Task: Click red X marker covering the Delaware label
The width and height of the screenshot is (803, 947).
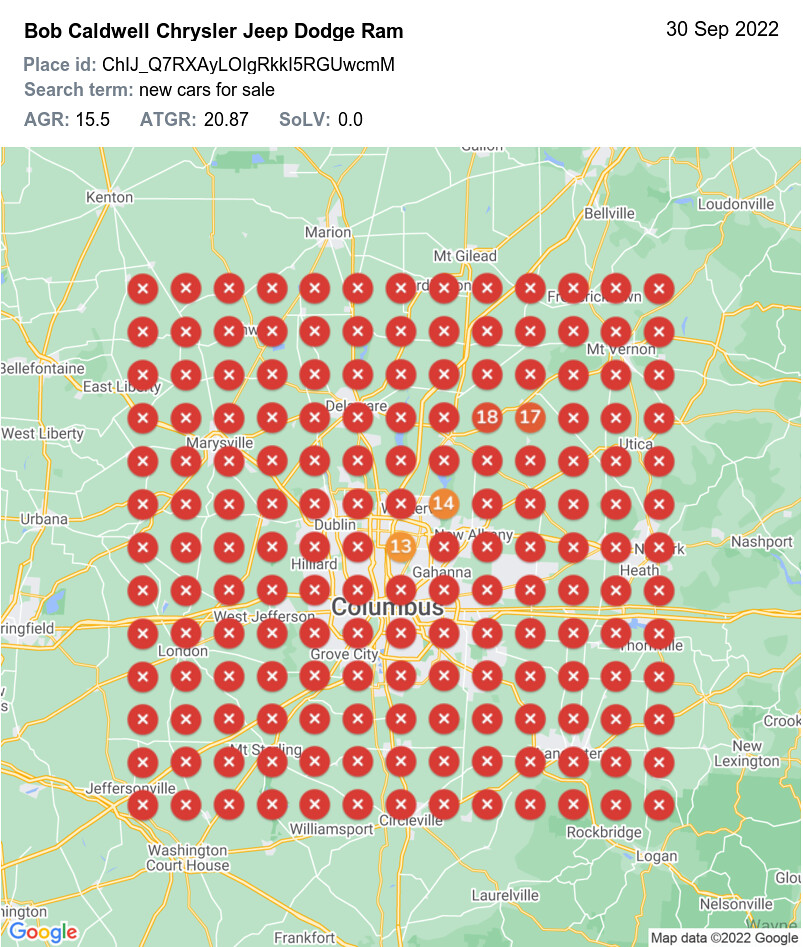Action: (x=358, y=417)
